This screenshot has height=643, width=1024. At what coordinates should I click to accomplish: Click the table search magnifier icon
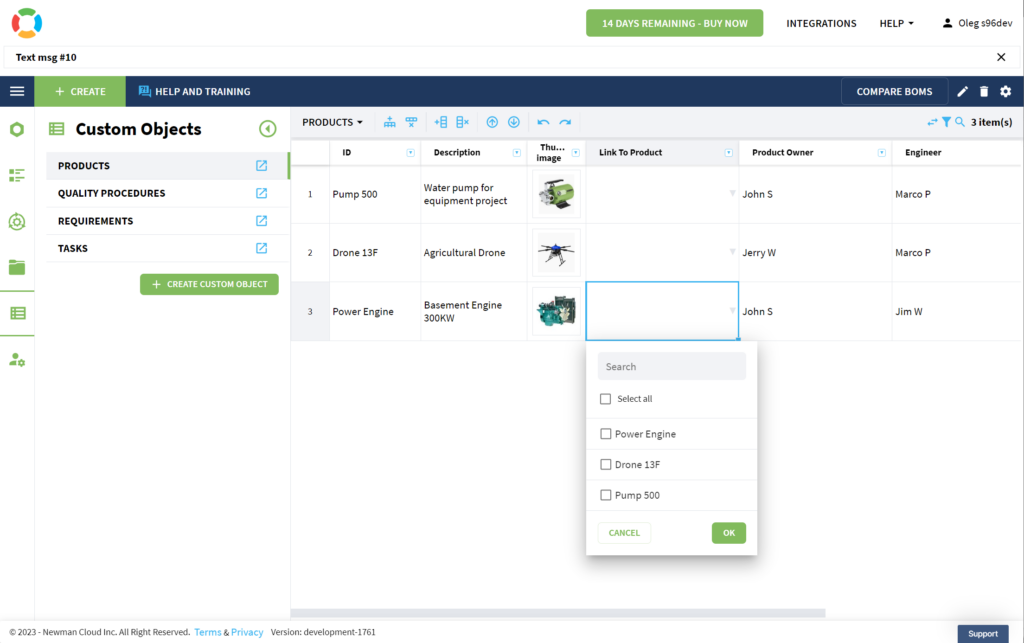960,122
